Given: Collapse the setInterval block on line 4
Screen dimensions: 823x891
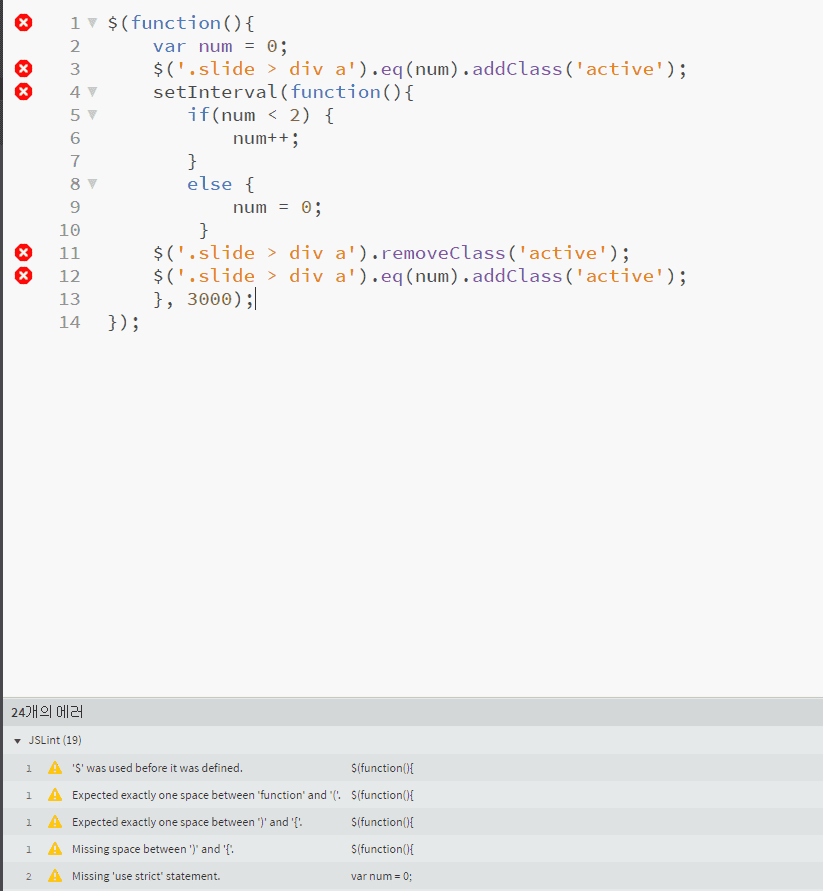Looking at the screenshot, I should pyautogui.click(x=90, y=91).
